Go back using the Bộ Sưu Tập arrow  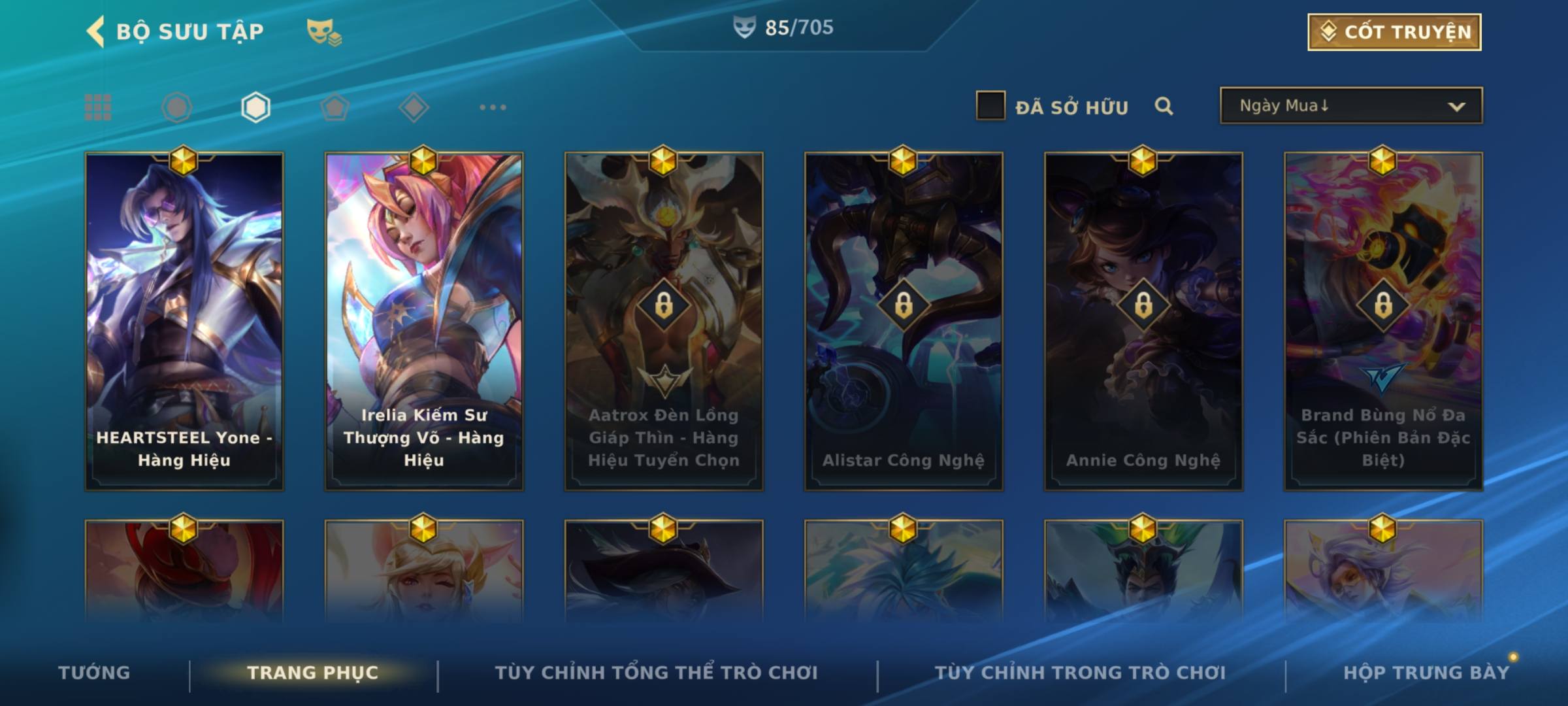click(95, 31)
